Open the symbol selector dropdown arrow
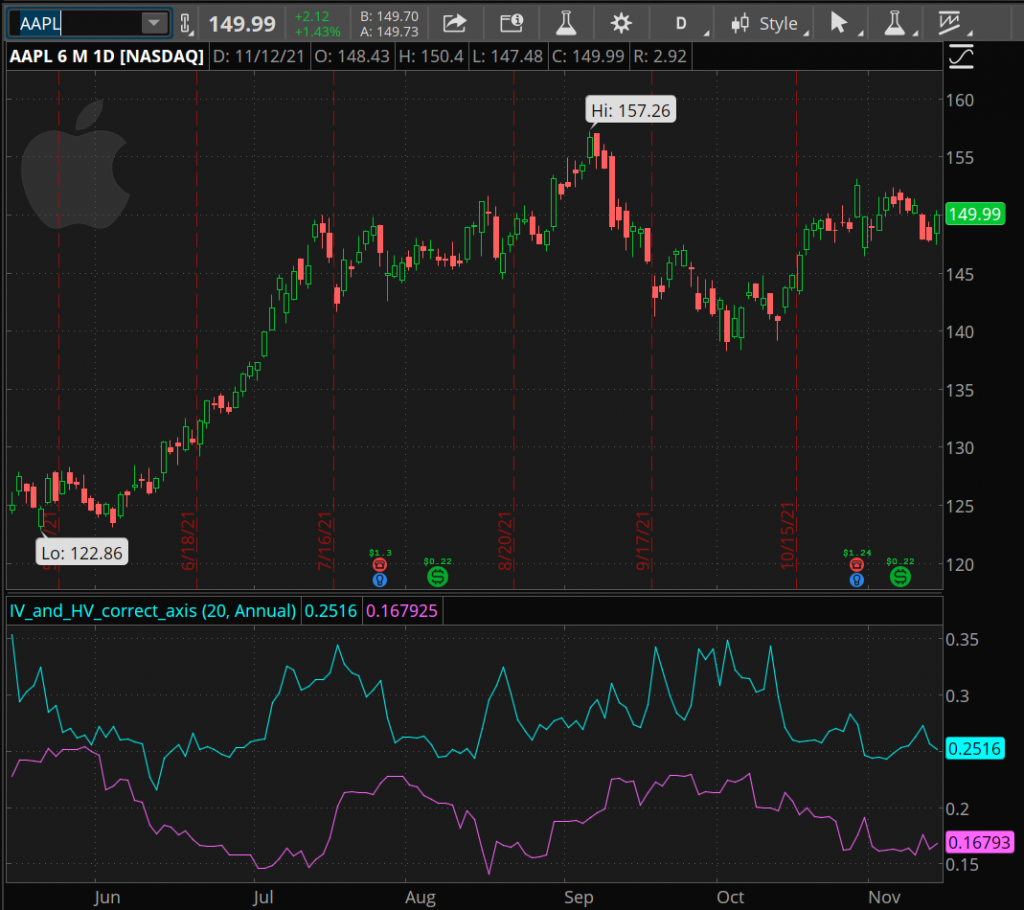The height and width of the screenshot is (910, 1024). click(x=154, y=24)
